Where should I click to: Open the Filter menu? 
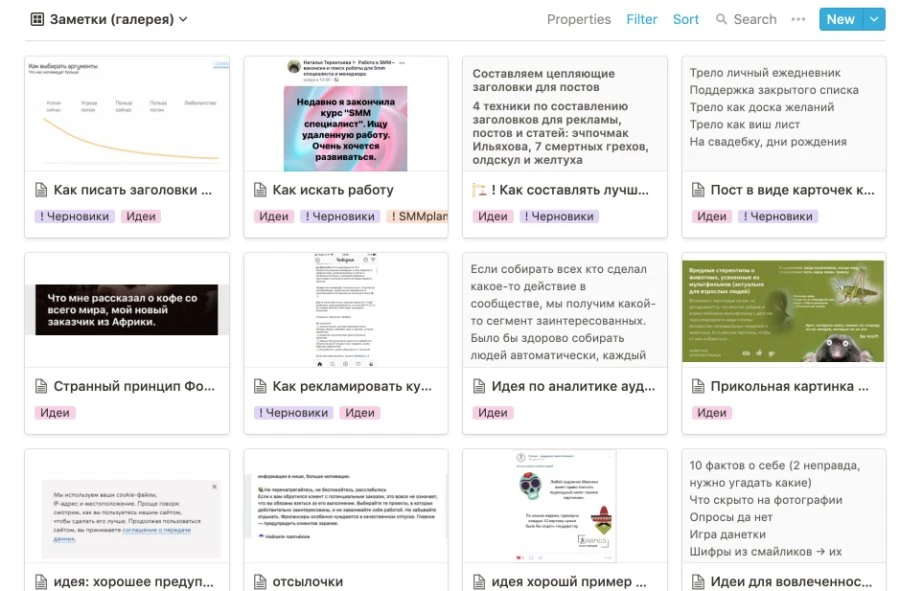(x=641, y=19)
